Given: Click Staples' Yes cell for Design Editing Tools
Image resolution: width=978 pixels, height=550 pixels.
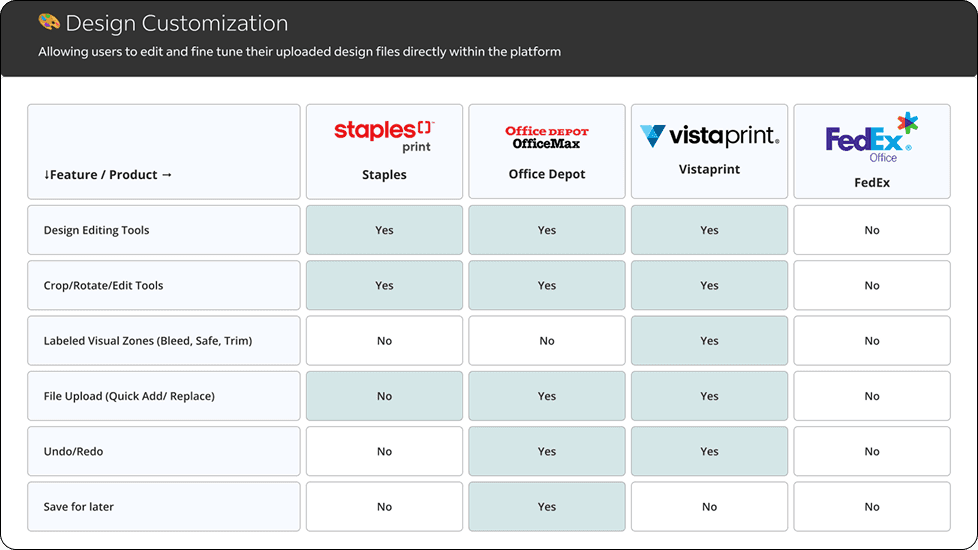Looking at the screenshot, I should coord(384,230).
